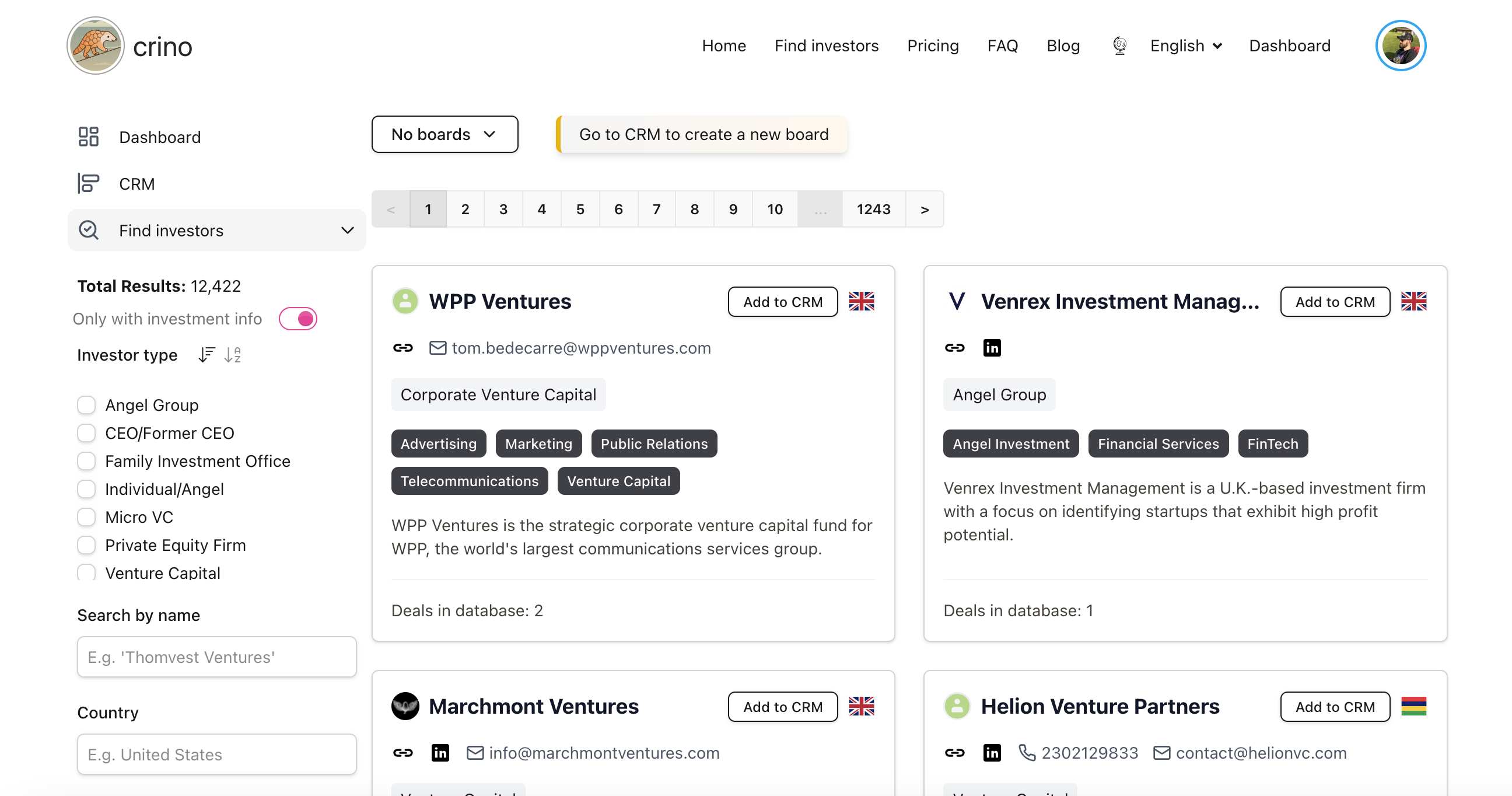Check the Micro VC checkbox
Screen dimensions: 1512x796
(x=86, y=517)
